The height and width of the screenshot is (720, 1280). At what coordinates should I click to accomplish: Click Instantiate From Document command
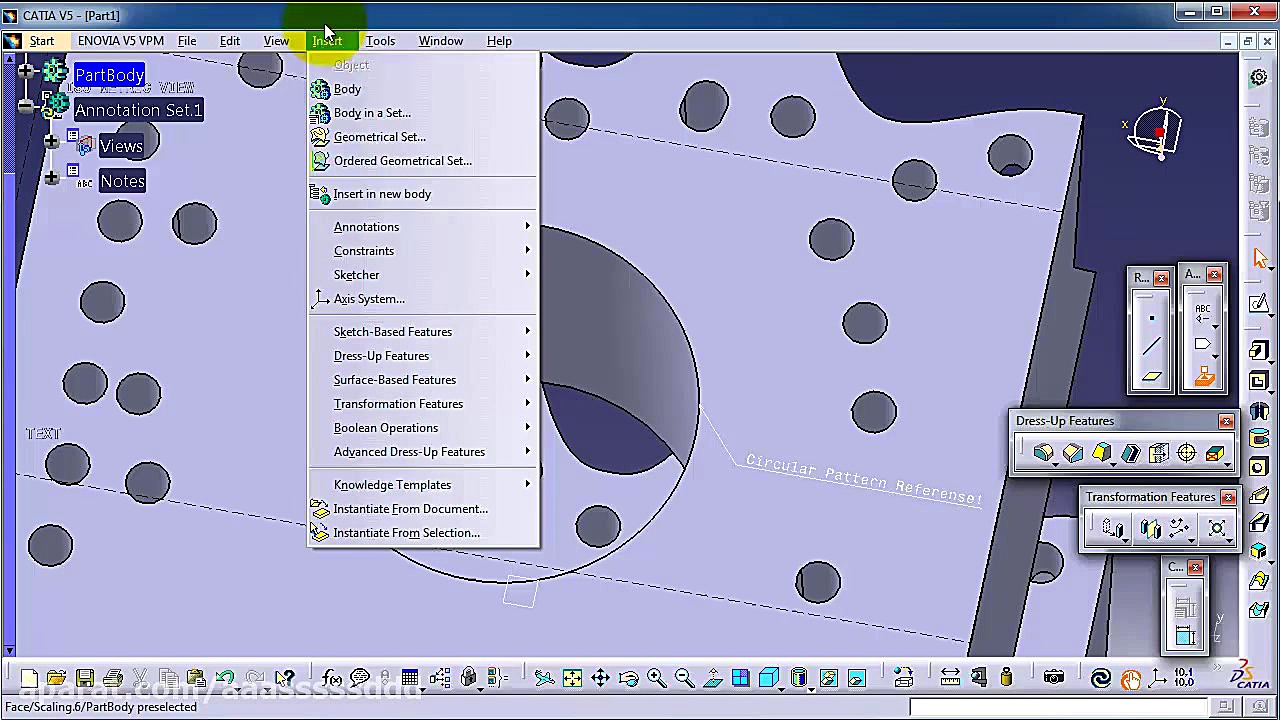click(x=410, y=508)
